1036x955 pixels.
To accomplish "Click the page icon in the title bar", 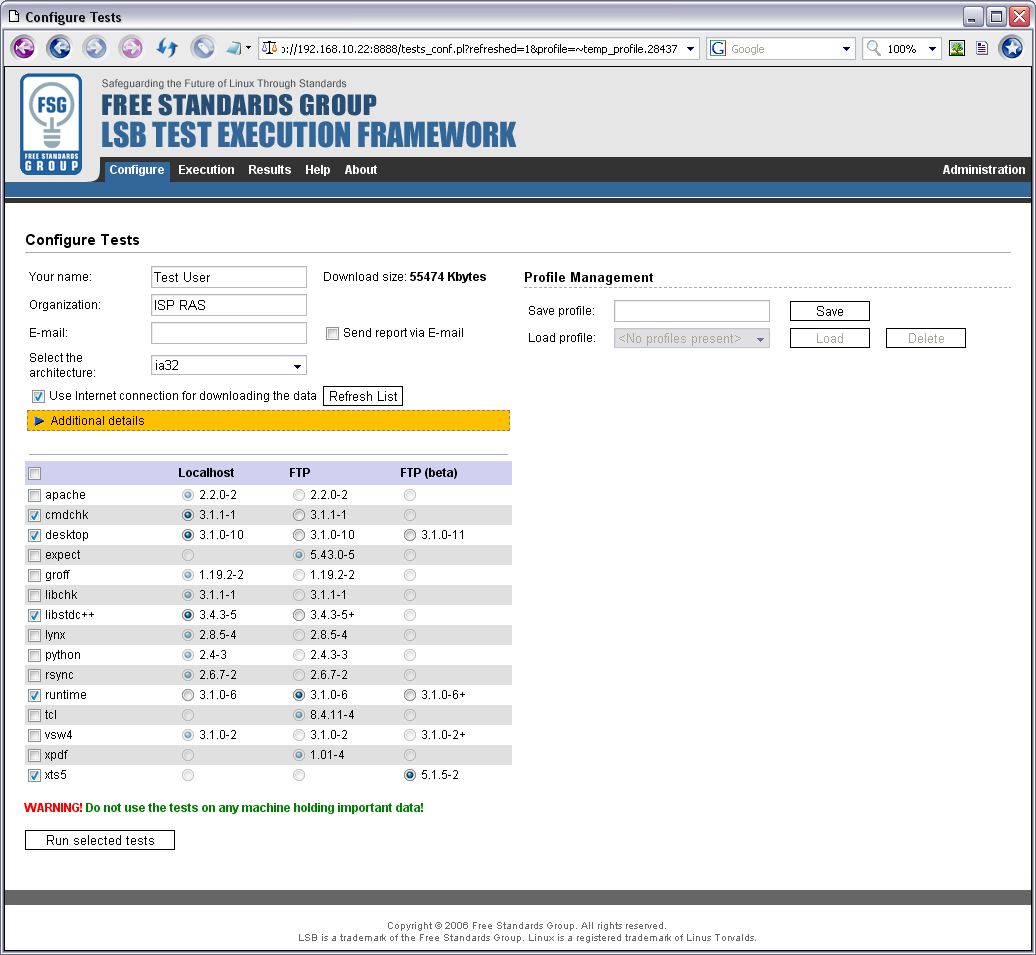I will click(x=13, y=16).
